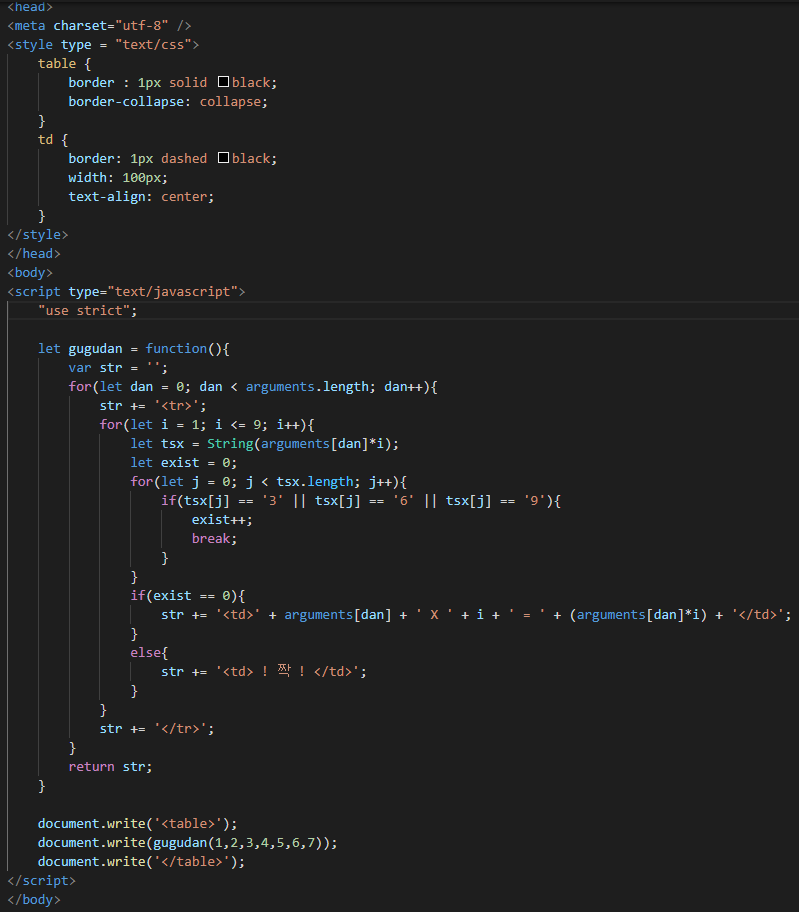Click the "'6'" string in the if condition

404,501
